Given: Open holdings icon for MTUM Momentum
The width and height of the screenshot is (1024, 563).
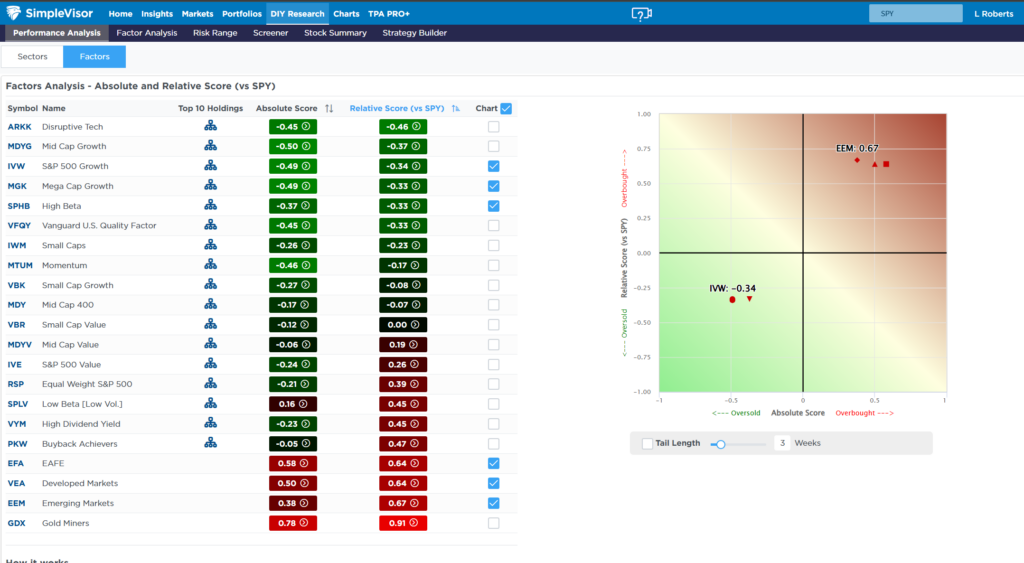Looking at the screenshot, I should [210, 265].
